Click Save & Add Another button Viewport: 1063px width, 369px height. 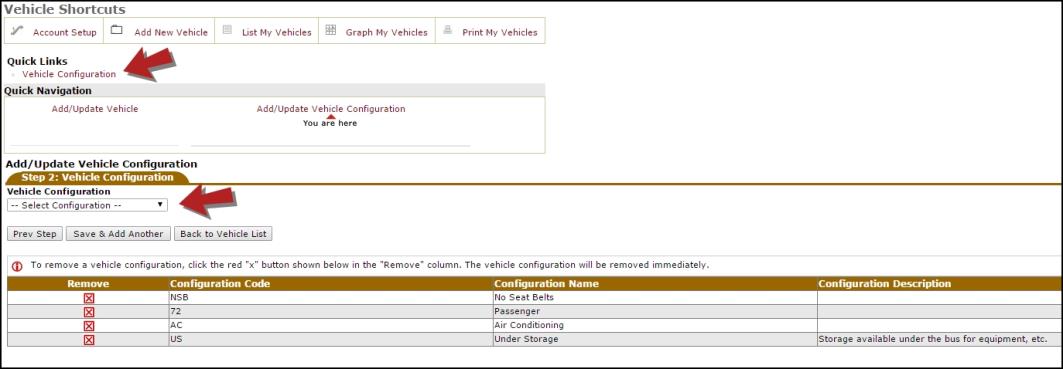point(119,233)
